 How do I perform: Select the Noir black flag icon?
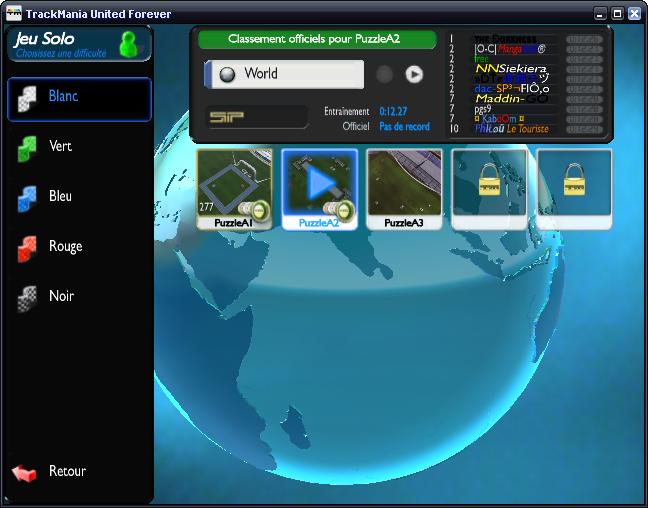pos(27,298)
